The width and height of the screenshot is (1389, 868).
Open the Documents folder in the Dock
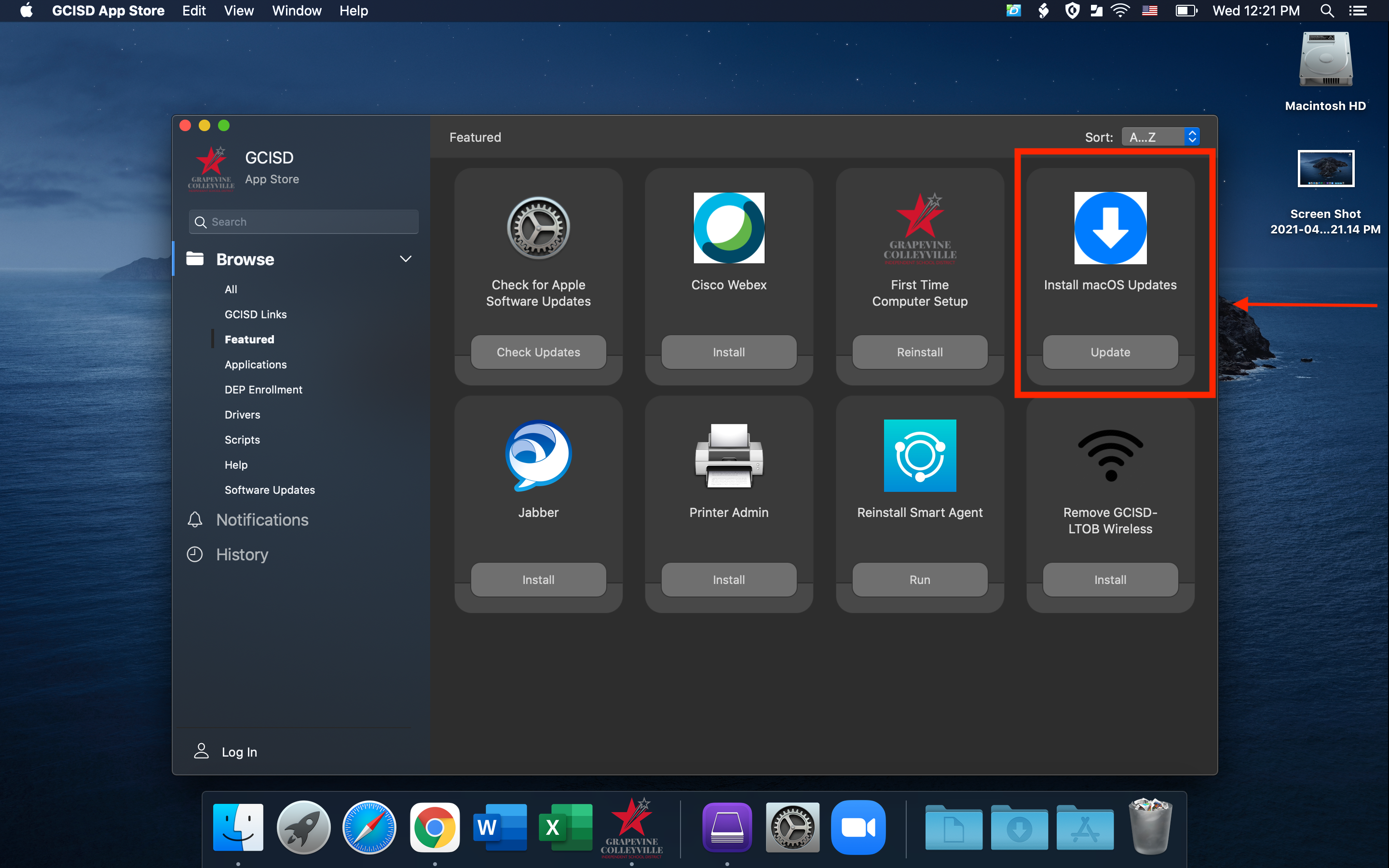[x=954, y=827]
